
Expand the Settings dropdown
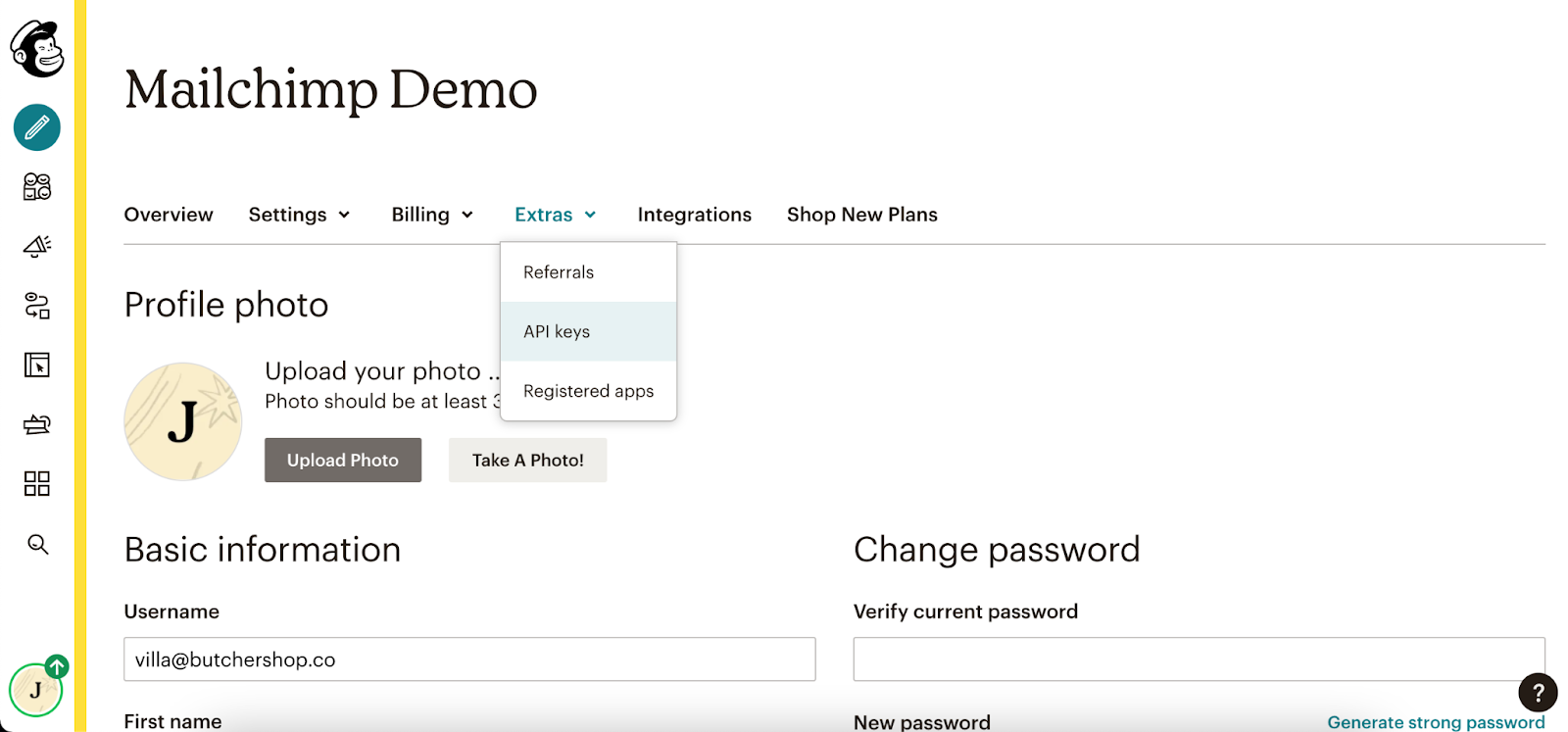point(300,215)
